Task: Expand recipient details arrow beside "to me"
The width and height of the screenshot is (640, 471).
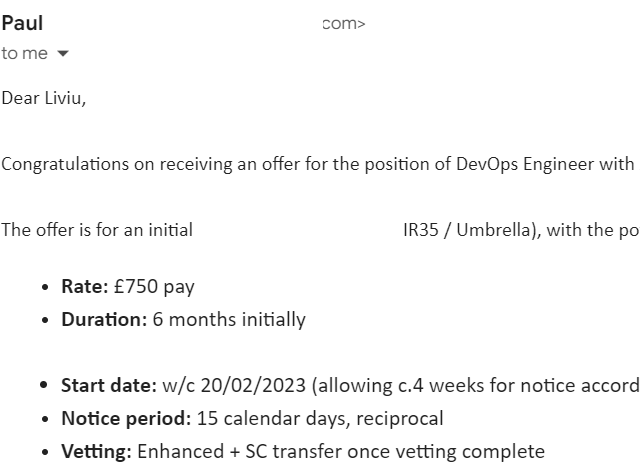Action: click(63, 53)
